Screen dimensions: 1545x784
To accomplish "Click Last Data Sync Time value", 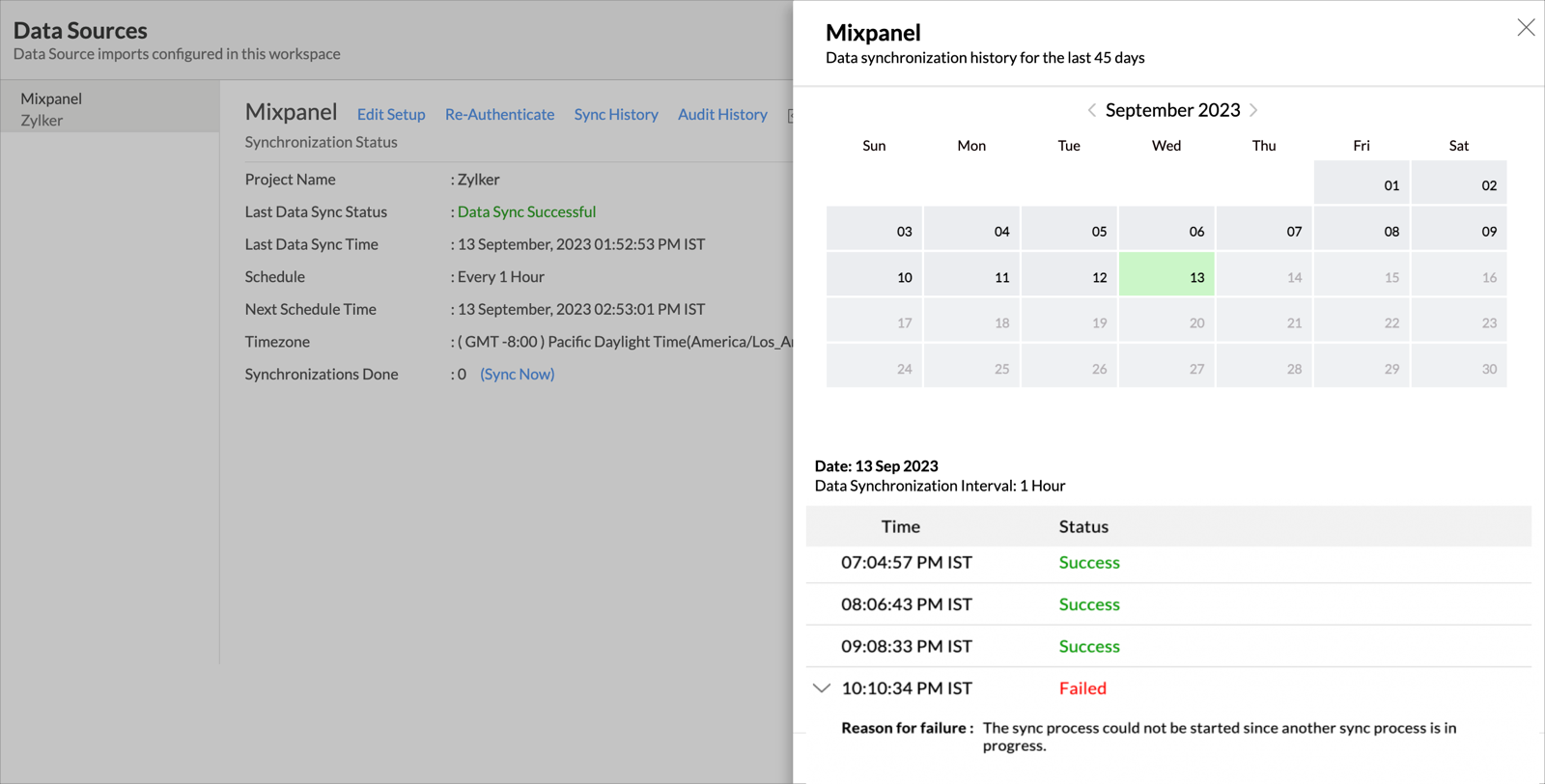I will pos(580,244).
